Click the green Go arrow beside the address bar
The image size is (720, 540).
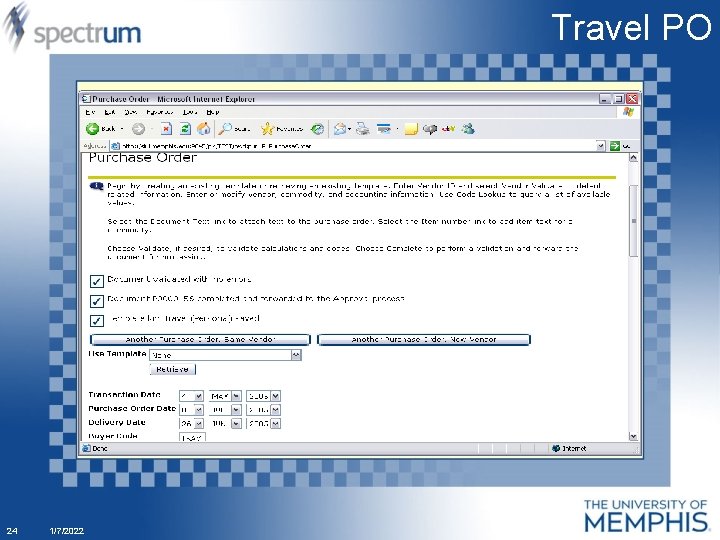pyautogui.click(x=615, y=146)
